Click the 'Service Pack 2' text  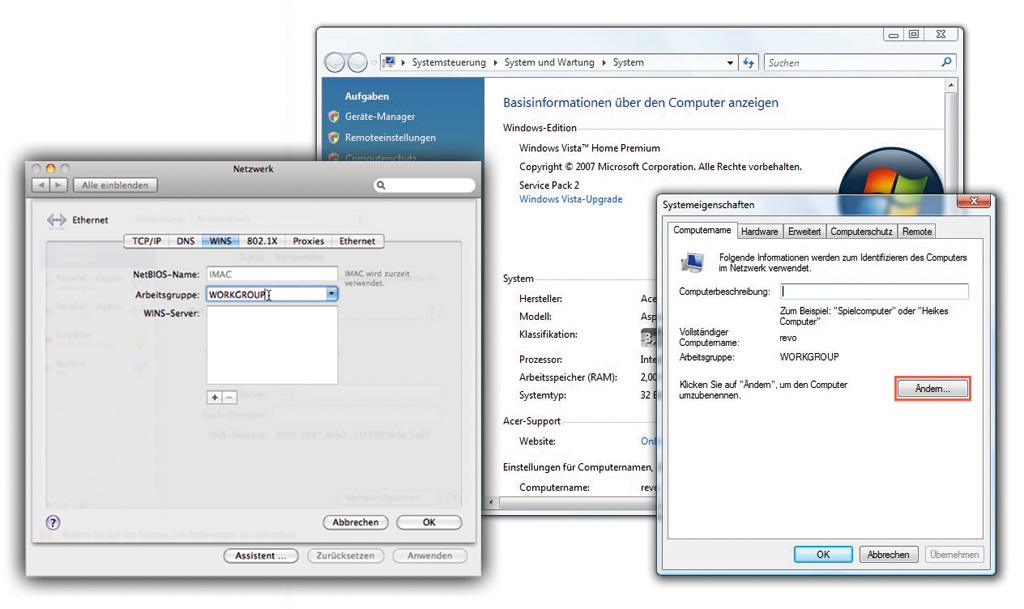[x=549, y=185]
